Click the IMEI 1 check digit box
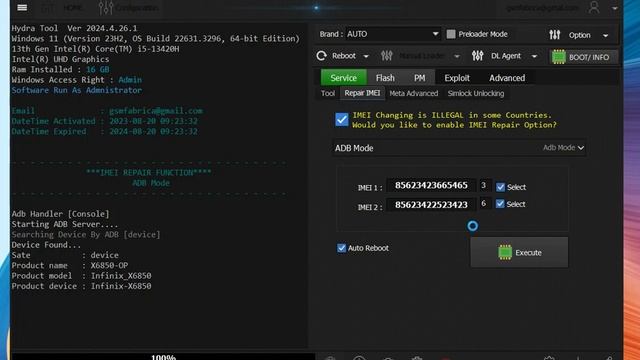 pyautogui.click(x=484, y=185)
